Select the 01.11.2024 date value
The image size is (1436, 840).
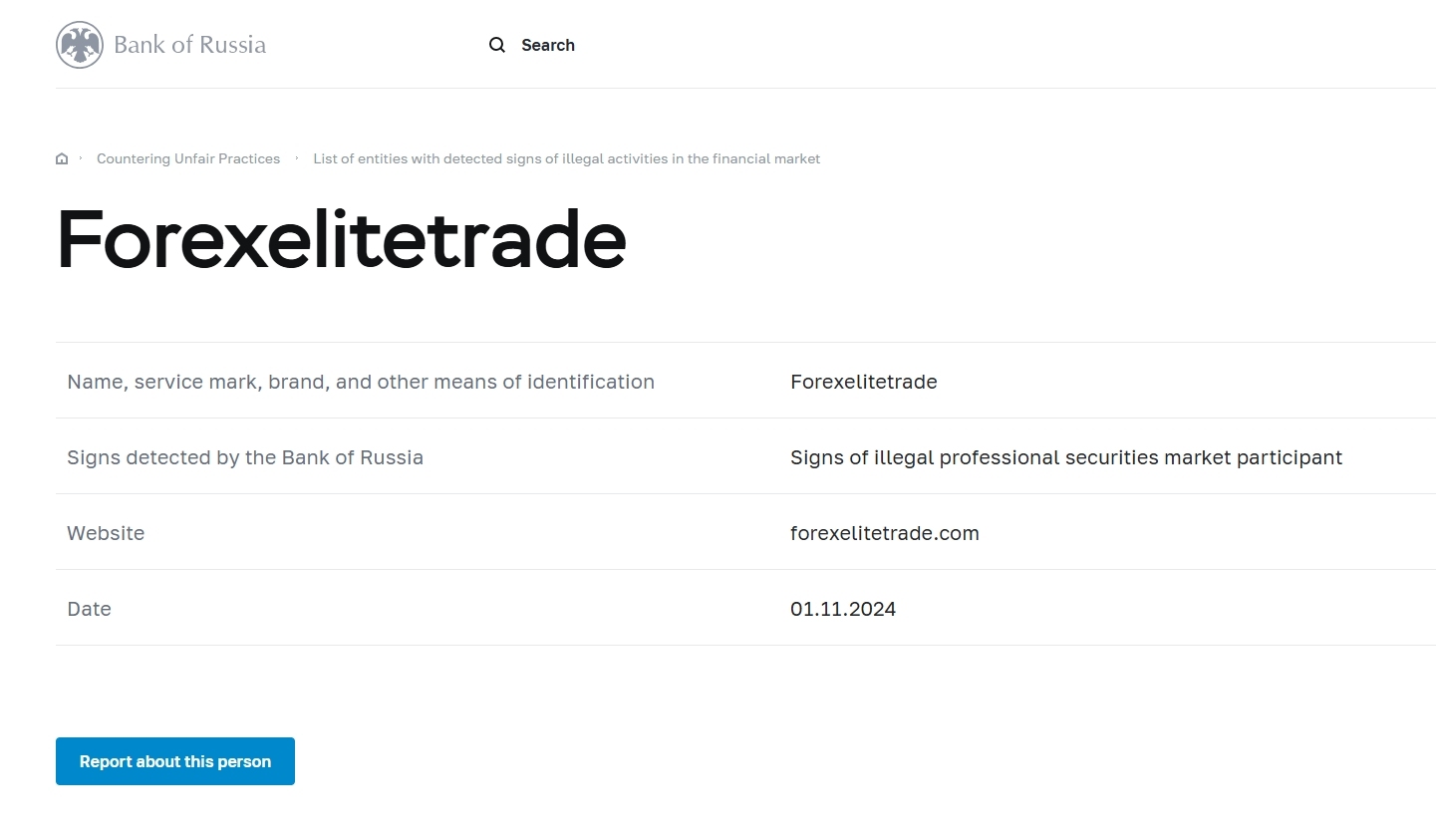coord(842,609)
